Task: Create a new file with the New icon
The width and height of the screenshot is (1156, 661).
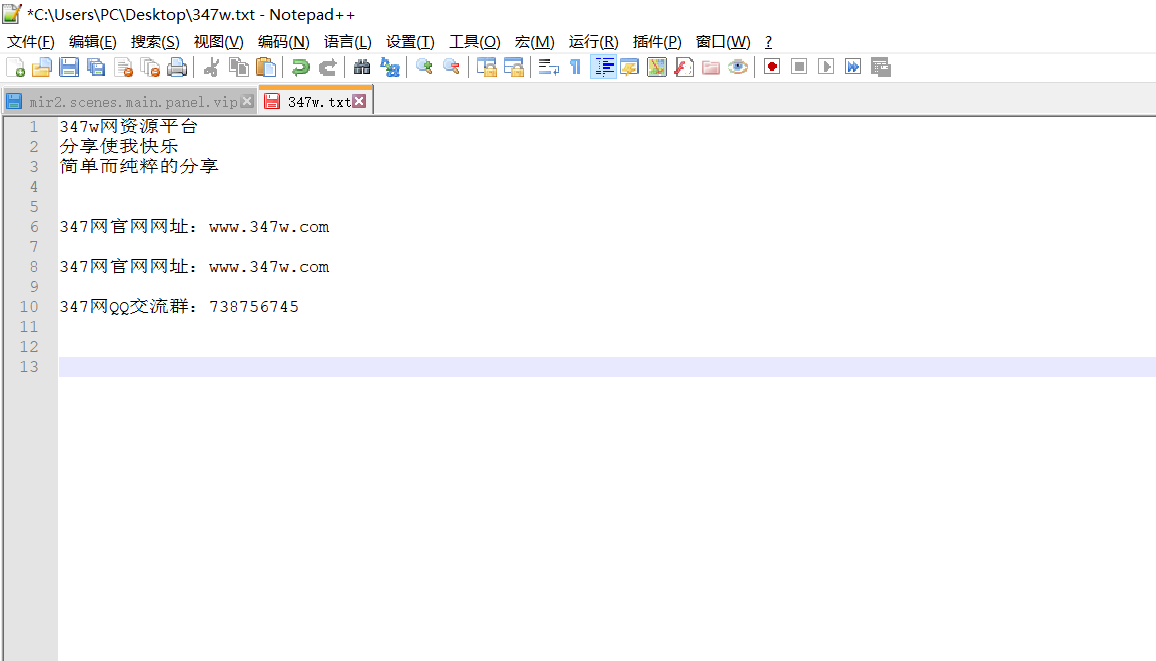Action: (x=15, y=67)
